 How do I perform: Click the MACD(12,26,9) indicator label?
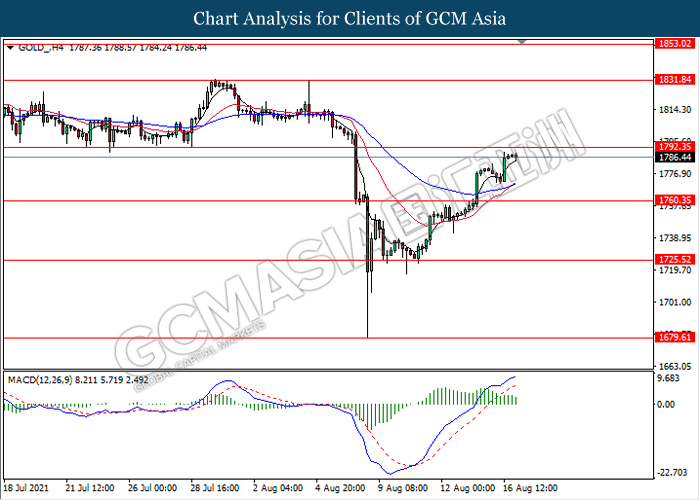tap(78, 380)
